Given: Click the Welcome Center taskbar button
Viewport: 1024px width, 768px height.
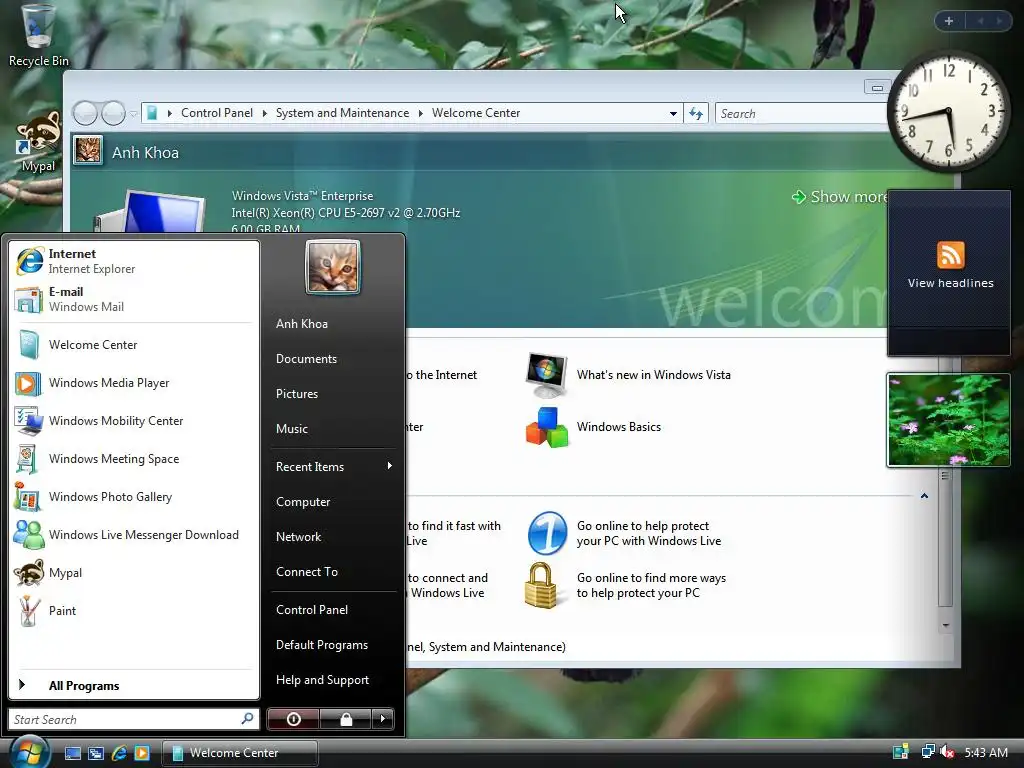Looking at the screenshot, I should pyautogui.click(x=240, y=753).
